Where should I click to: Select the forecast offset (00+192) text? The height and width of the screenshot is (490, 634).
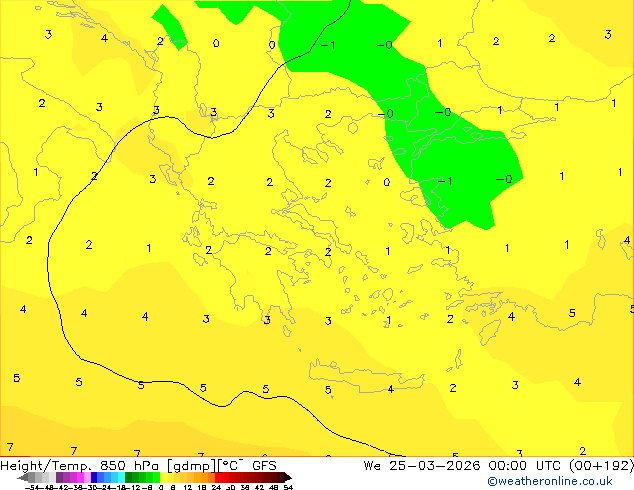pos(603,466)
